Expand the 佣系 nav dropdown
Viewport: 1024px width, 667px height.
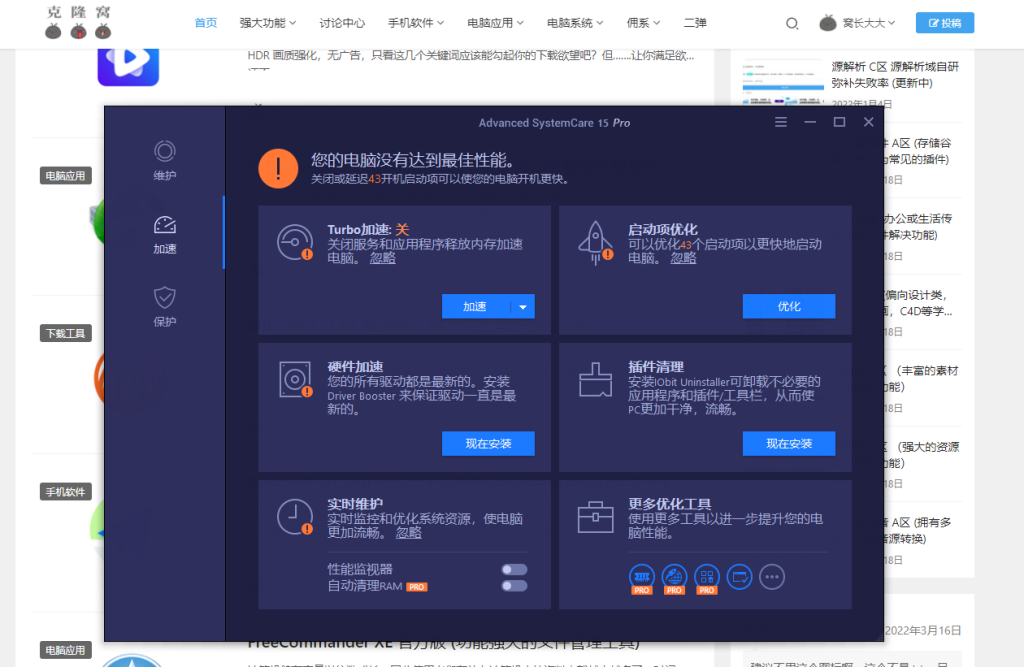(x=643, y=23)
